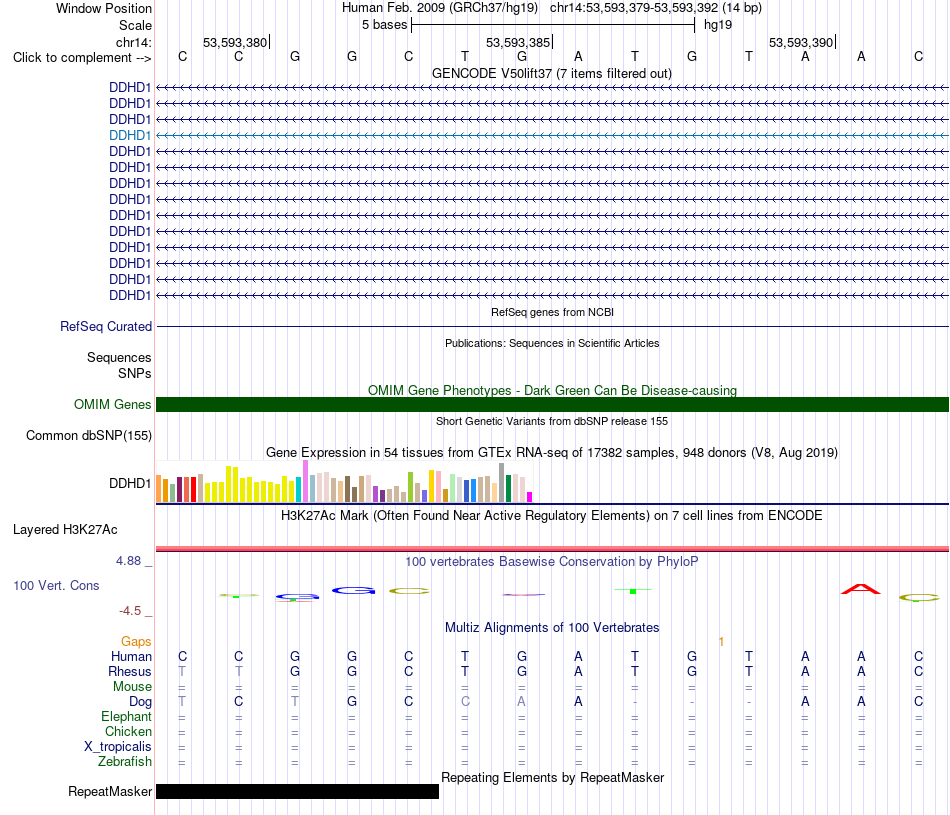Select the Rhesus alignment row label
The height and width of the screenshot is (815, 950).
click(x=130, y=671)
